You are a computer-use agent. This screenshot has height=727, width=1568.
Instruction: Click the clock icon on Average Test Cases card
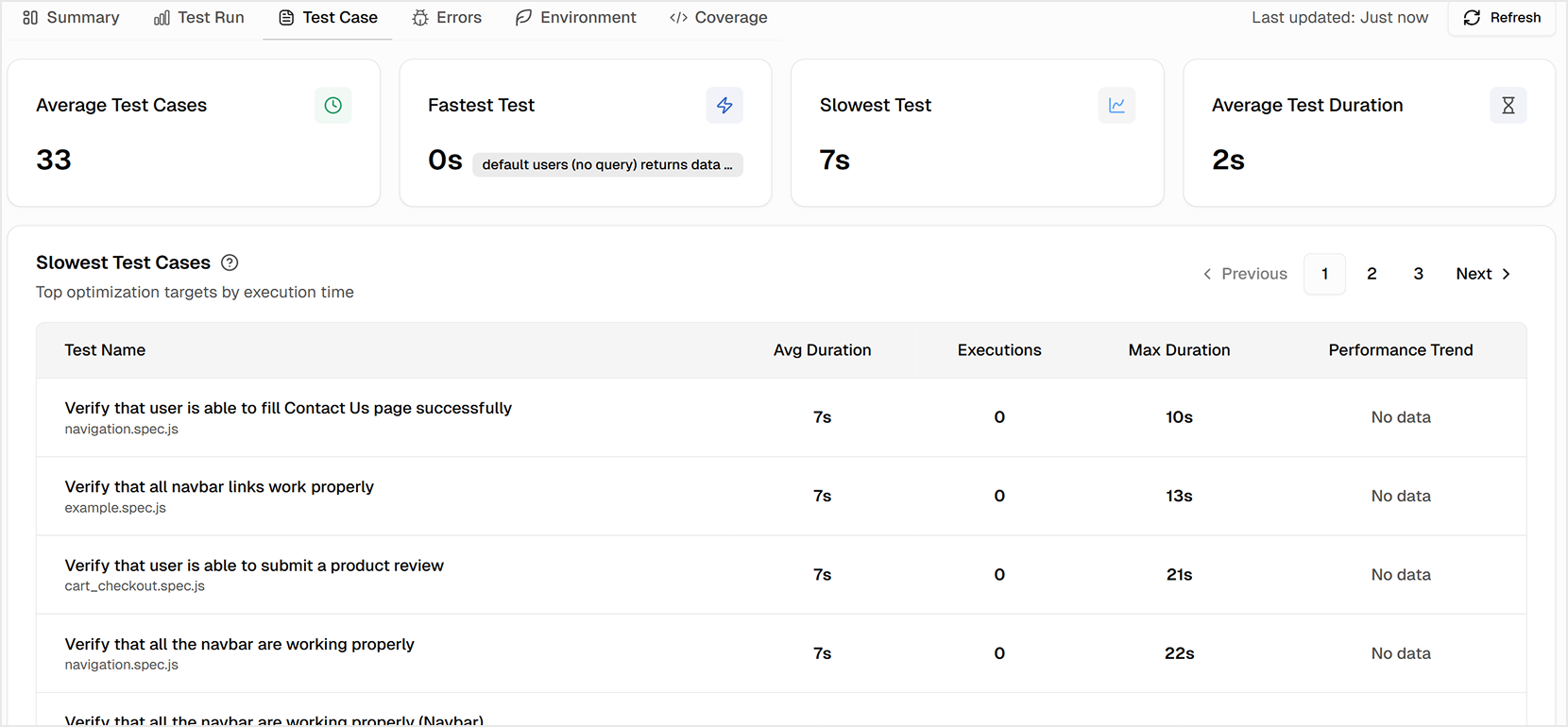click(x=332, y=106)
